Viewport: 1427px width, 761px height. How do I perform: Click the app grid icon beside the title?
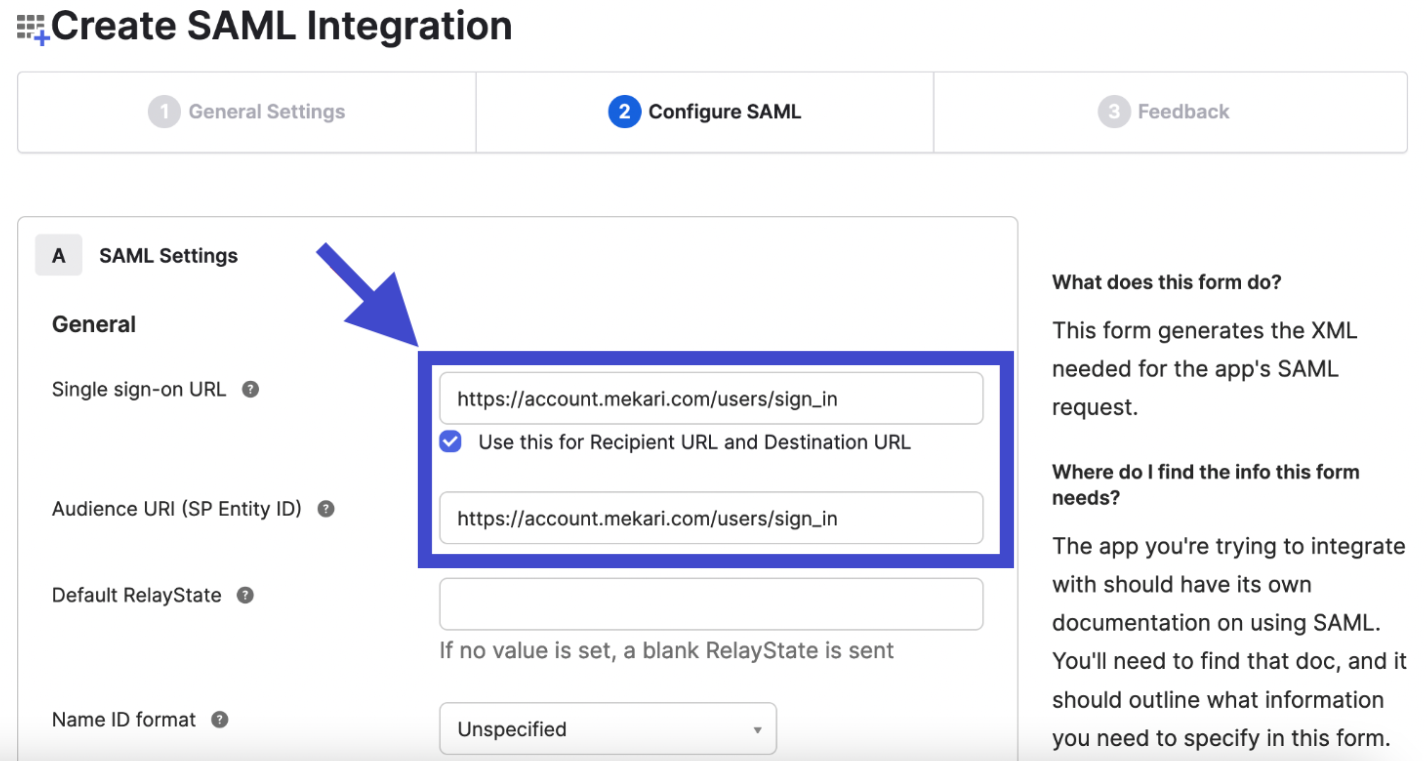pos(32,28)
